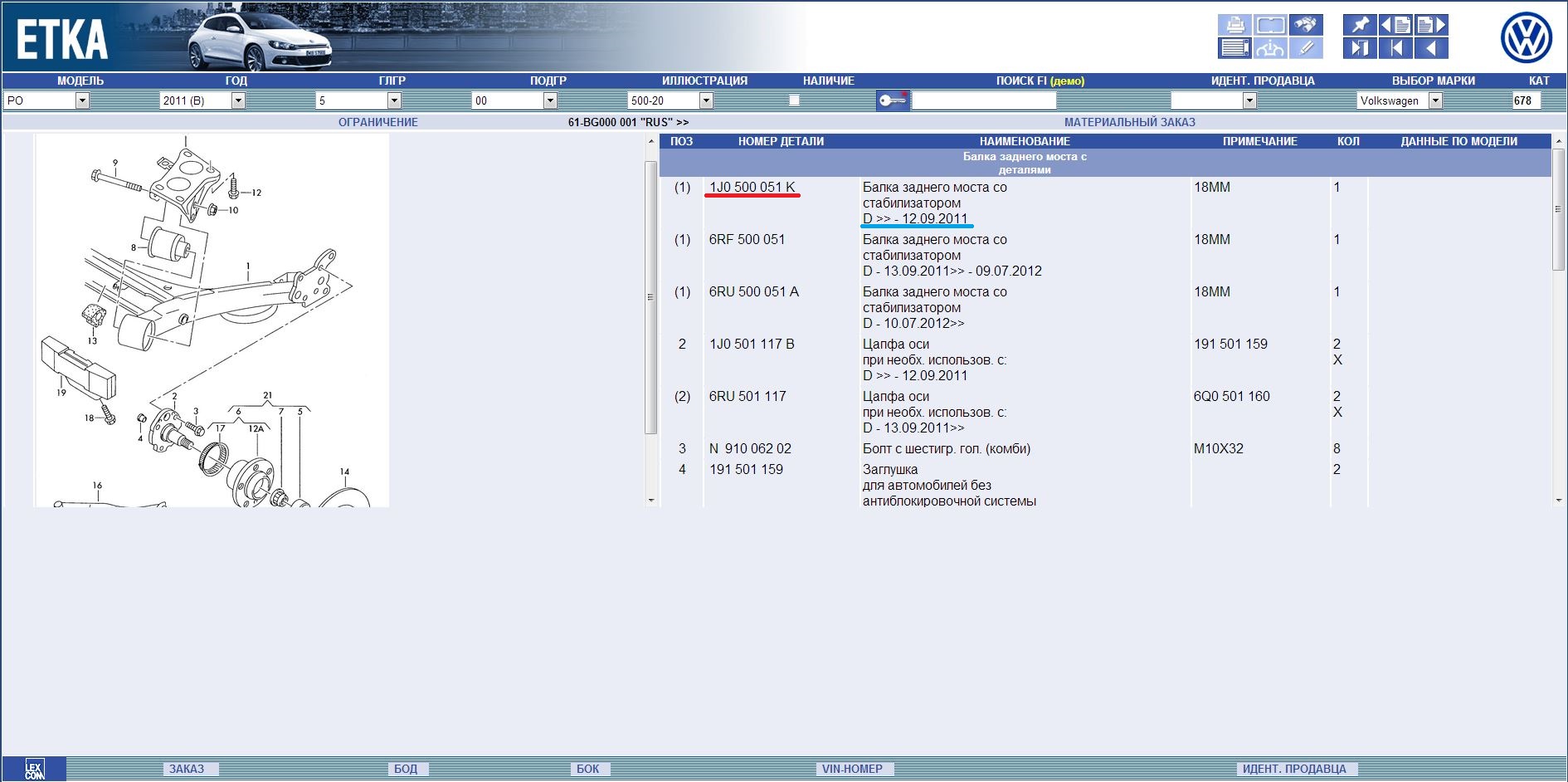Open the Volkswagen brand selection dropdown
Screen dimensions: 1568x782
[1435, 100]
